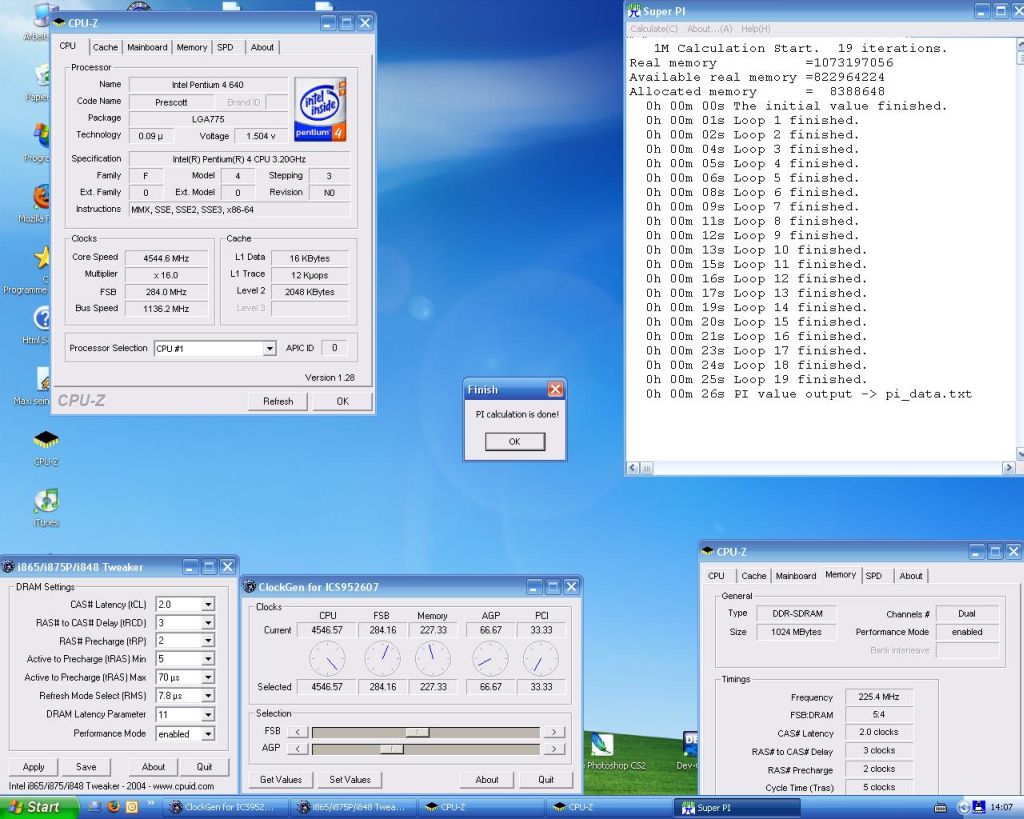The width and height of the screenshot is (1024, 819).
Task: Open About tab in top CPU-Z
Action: 262,47
